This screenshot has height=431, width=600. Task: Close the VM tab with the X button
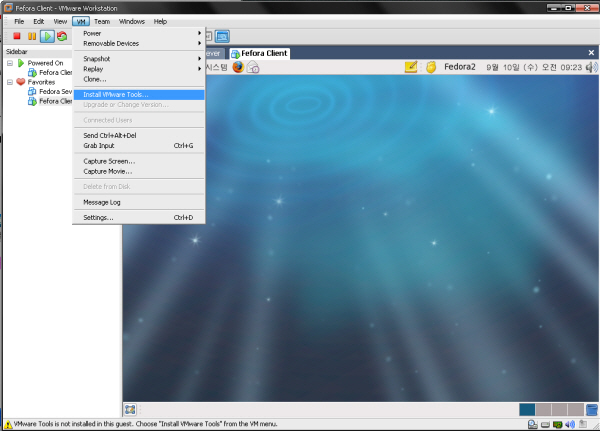pyautogui.click(x=591, y=53)
